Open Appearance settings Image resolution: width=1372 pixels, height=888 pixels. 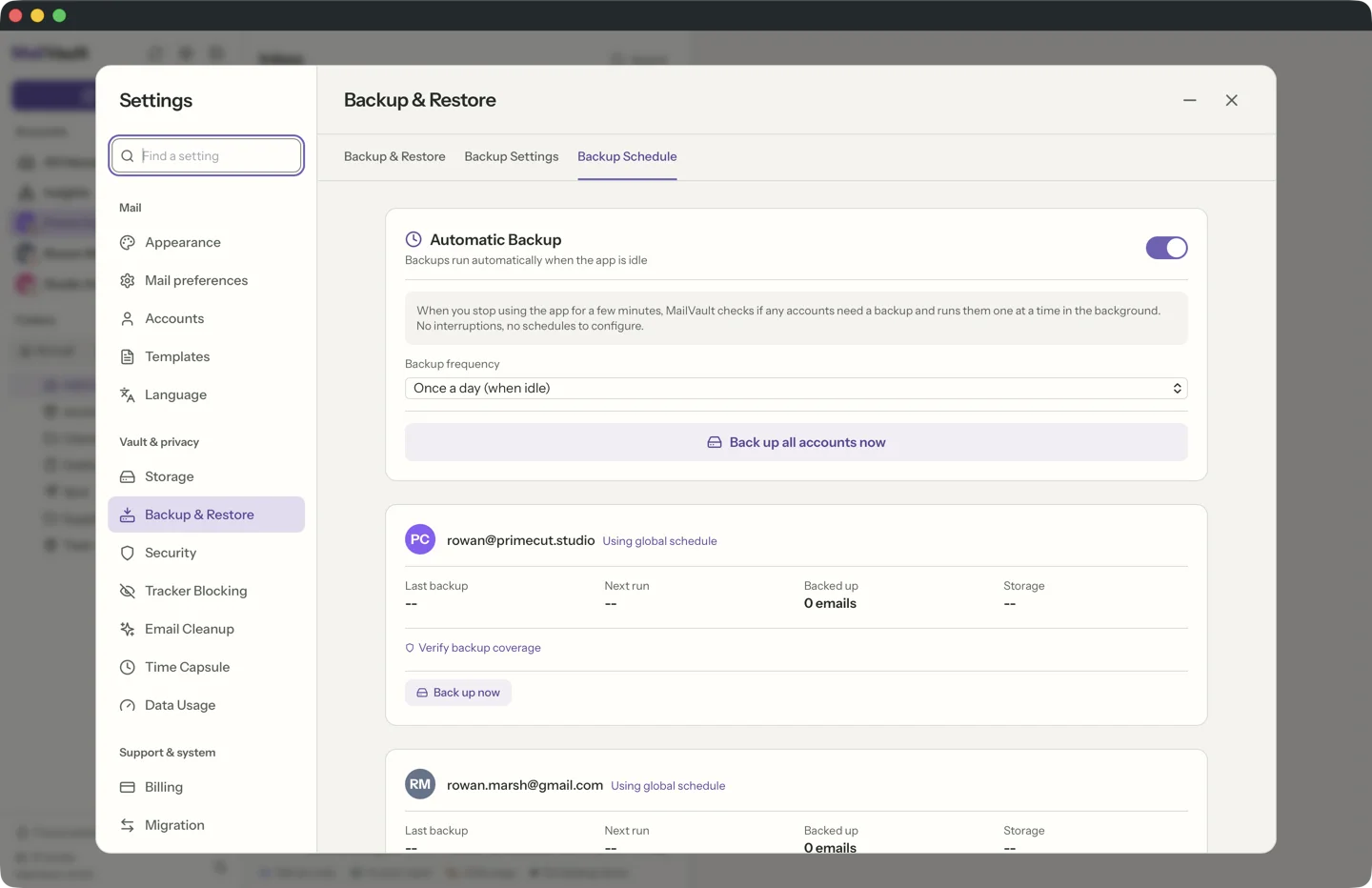coord(206,242)
